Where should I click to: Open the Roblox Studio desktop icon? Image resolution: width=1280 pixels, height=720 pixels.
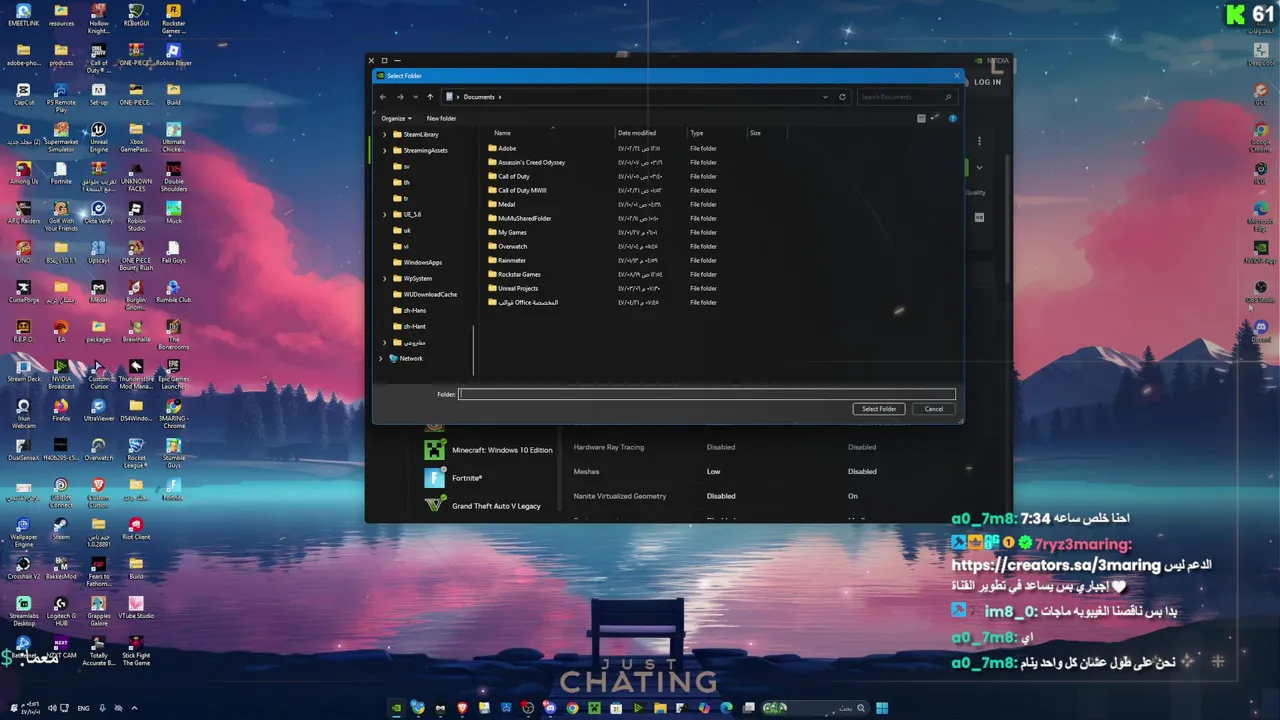[x=136, y=215]
